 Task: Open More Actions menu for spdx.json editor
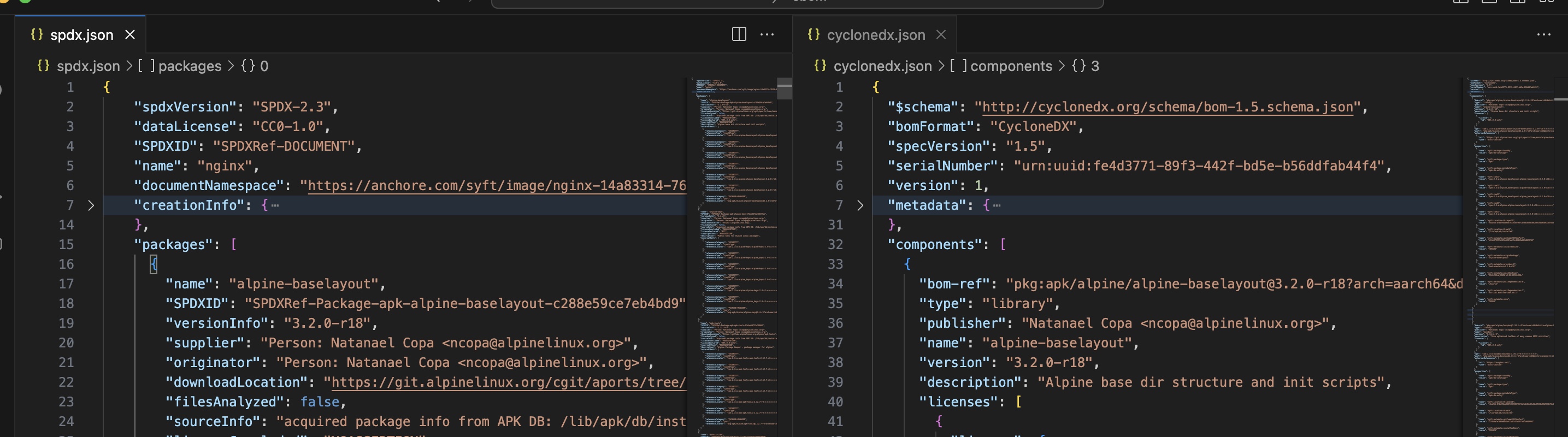point(767,35)
